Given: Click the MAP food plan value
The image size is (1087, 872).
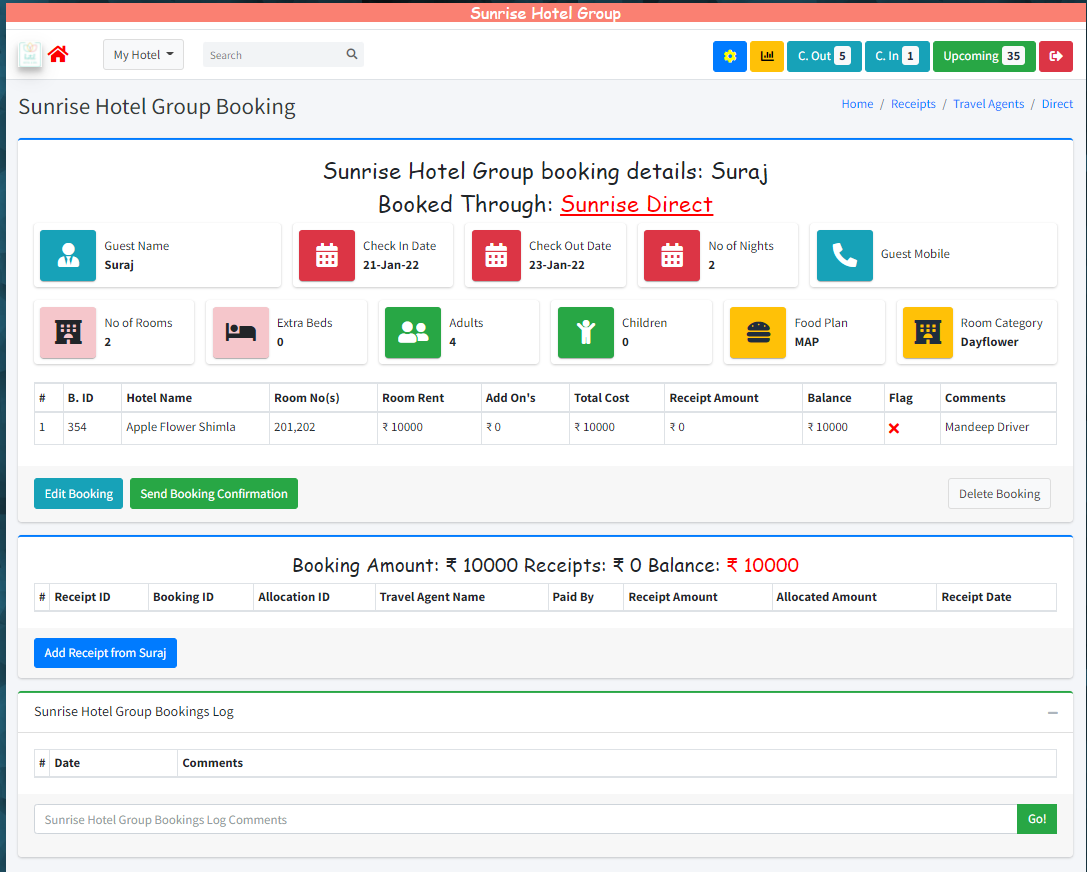Looking at the screenshot, I should pos(807,342).
